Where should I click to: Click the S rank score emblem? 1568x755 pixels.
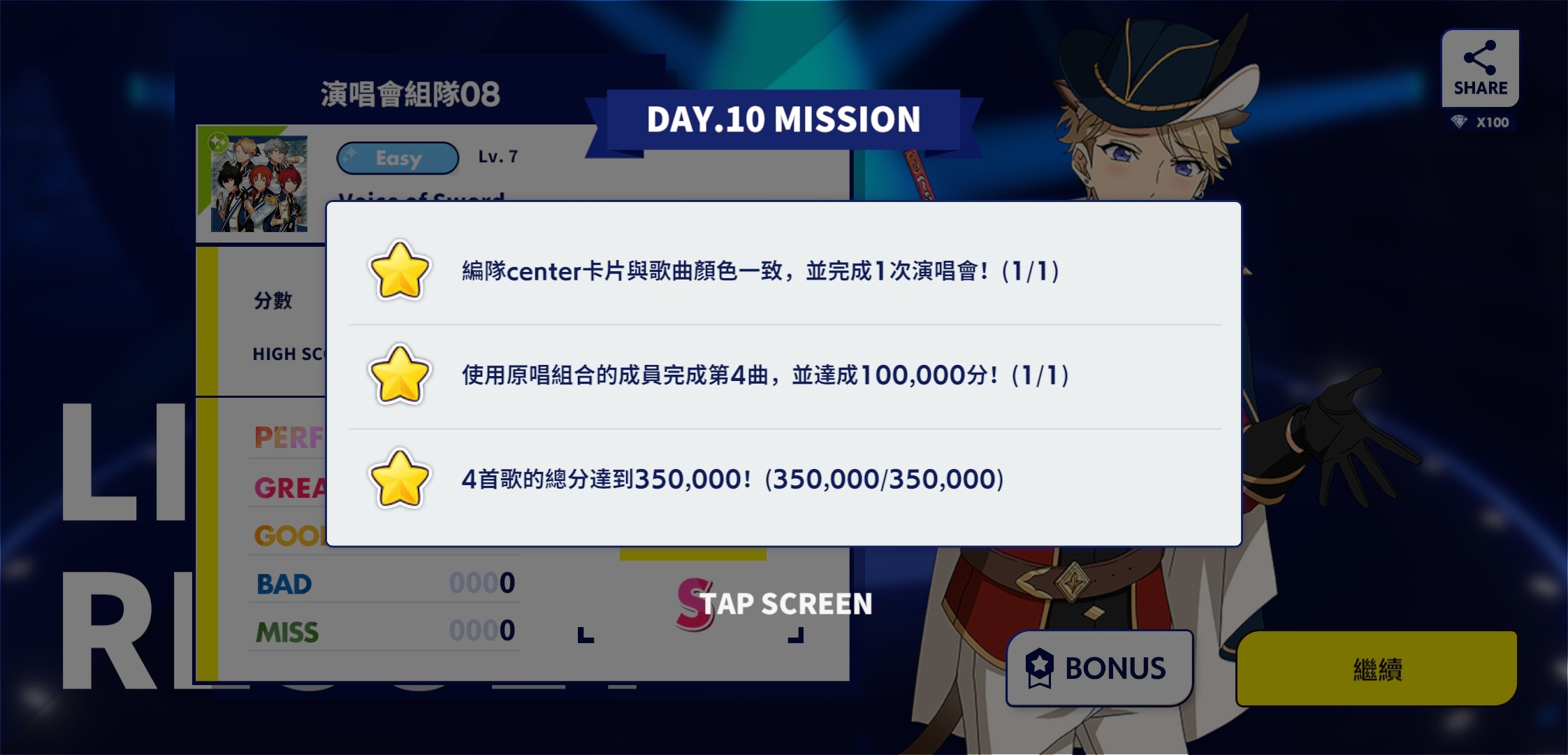coord(695,604)
